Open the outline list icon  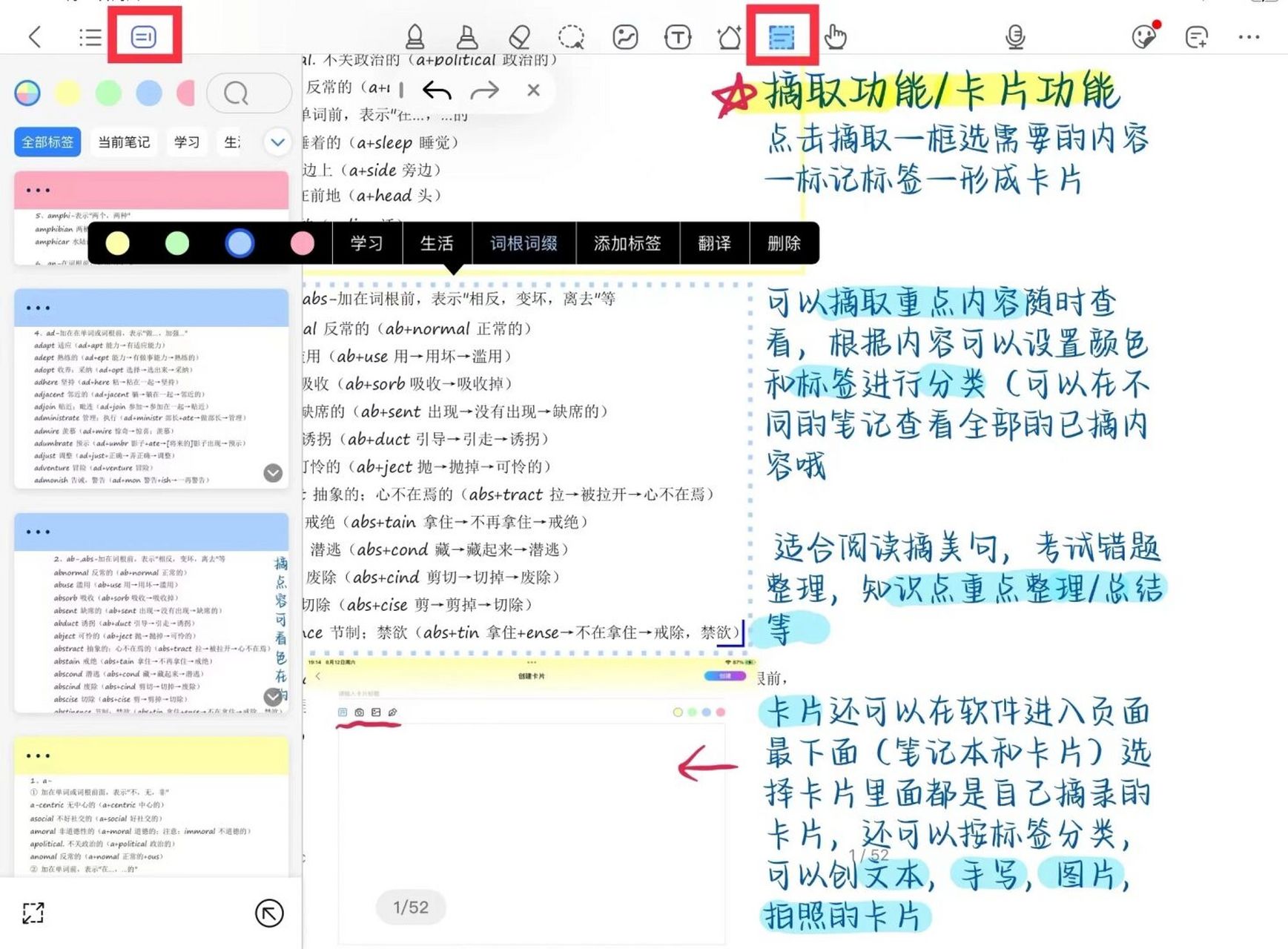[x=90, y=36]
